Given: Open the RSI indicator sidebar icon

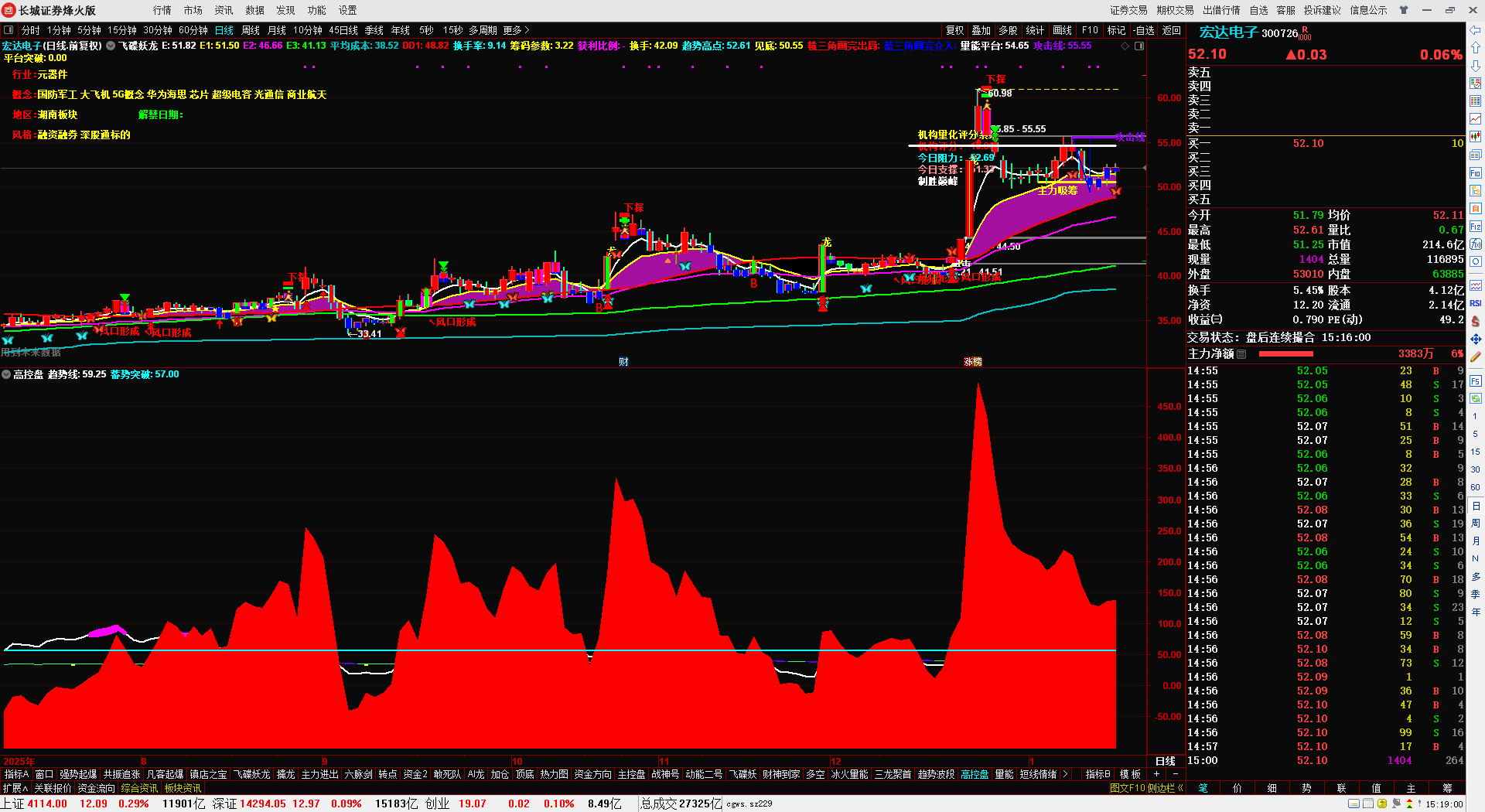Looking at the screenshot, I should click(x=1476, y=303).
